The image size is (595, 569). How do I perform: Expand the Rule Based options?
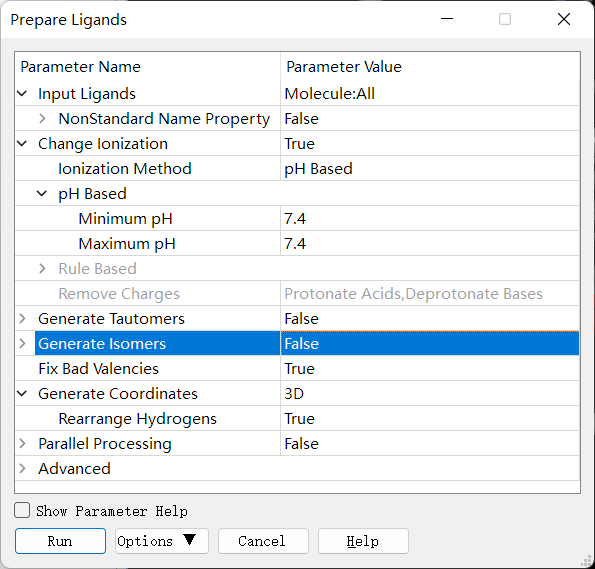click(x=42, y=269)
